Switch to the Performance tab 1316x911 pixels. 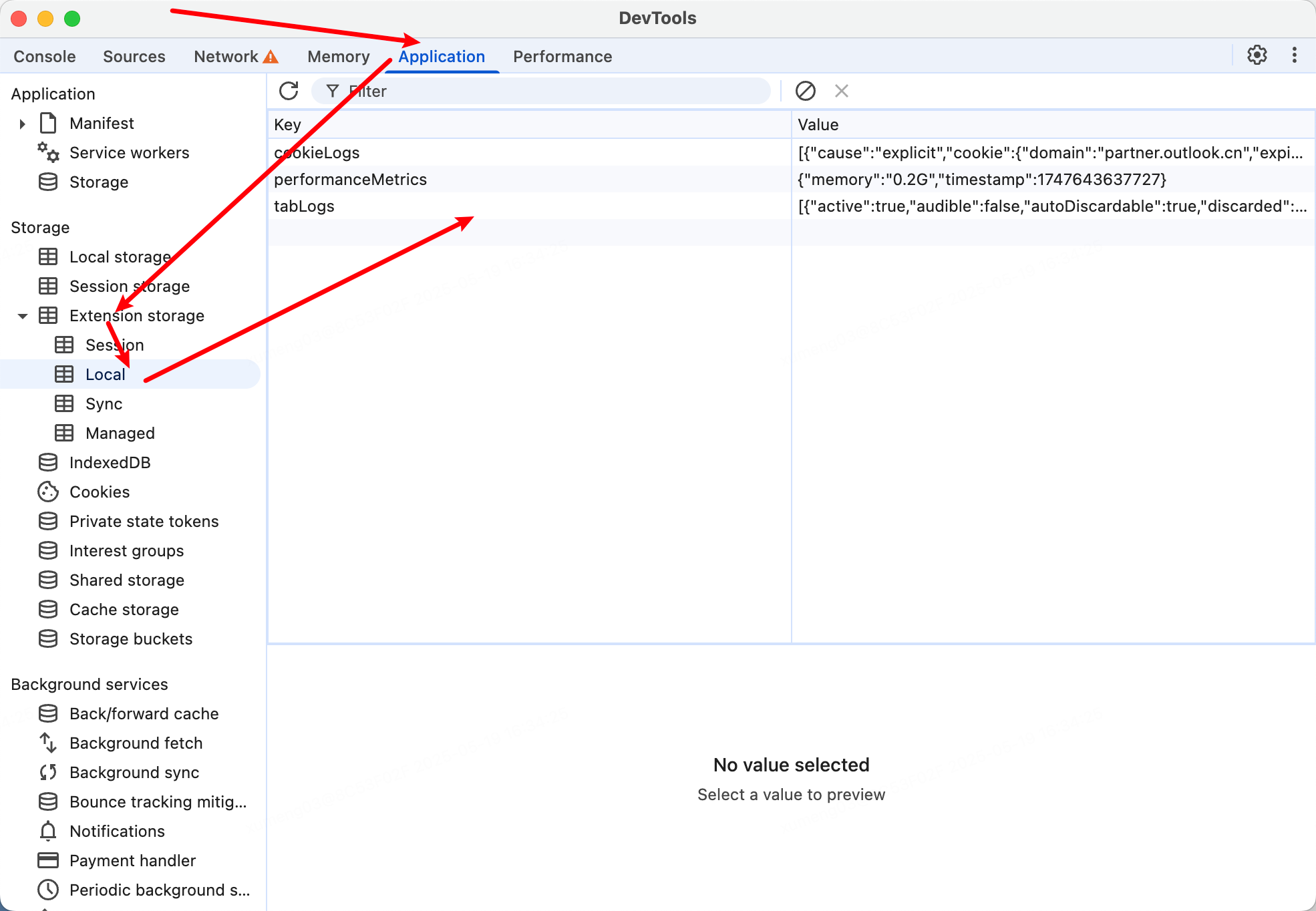point(562,57)
